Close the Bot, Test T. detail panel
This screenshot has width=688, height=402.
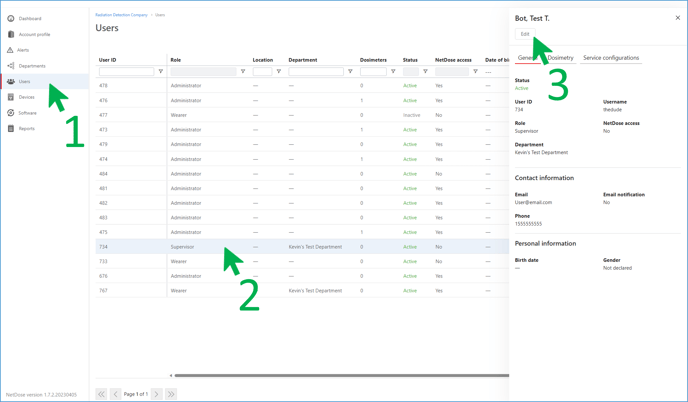tap(677, 18)
